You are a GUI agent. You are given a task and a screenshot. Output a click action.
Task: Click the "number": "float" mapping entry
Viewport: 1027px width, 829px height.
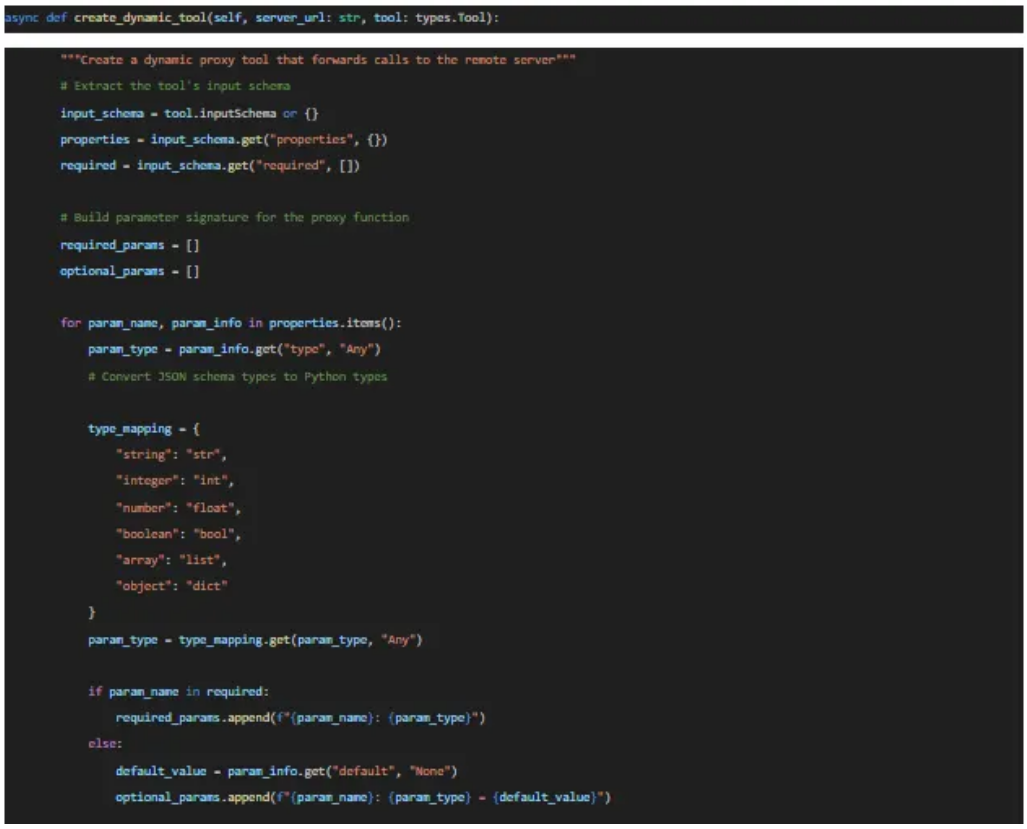[178, 507]
